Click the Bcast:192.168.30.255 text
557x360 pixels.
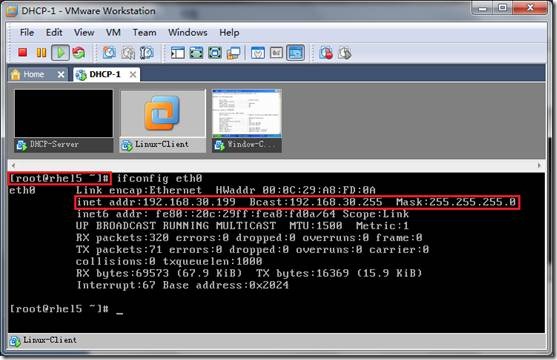(316, 202)
